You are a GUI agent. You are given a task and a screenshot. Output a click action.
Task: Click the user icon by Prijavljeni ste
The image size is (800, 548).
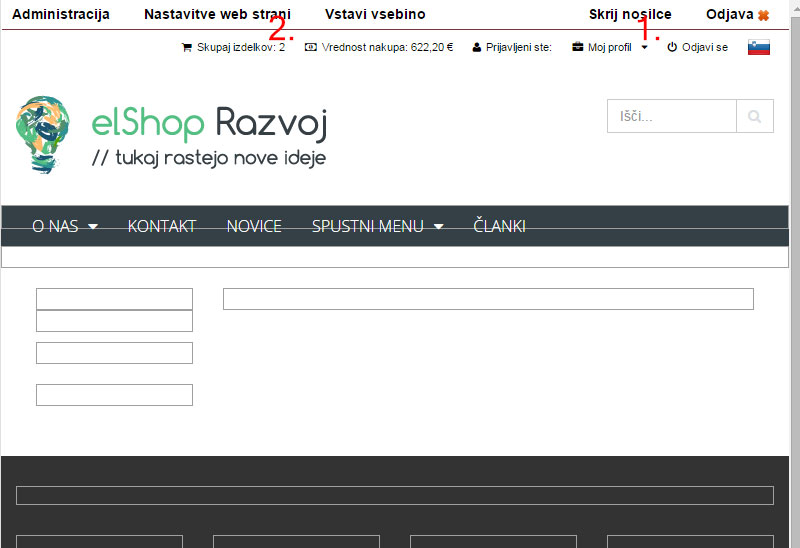click(x=477, y=47)
